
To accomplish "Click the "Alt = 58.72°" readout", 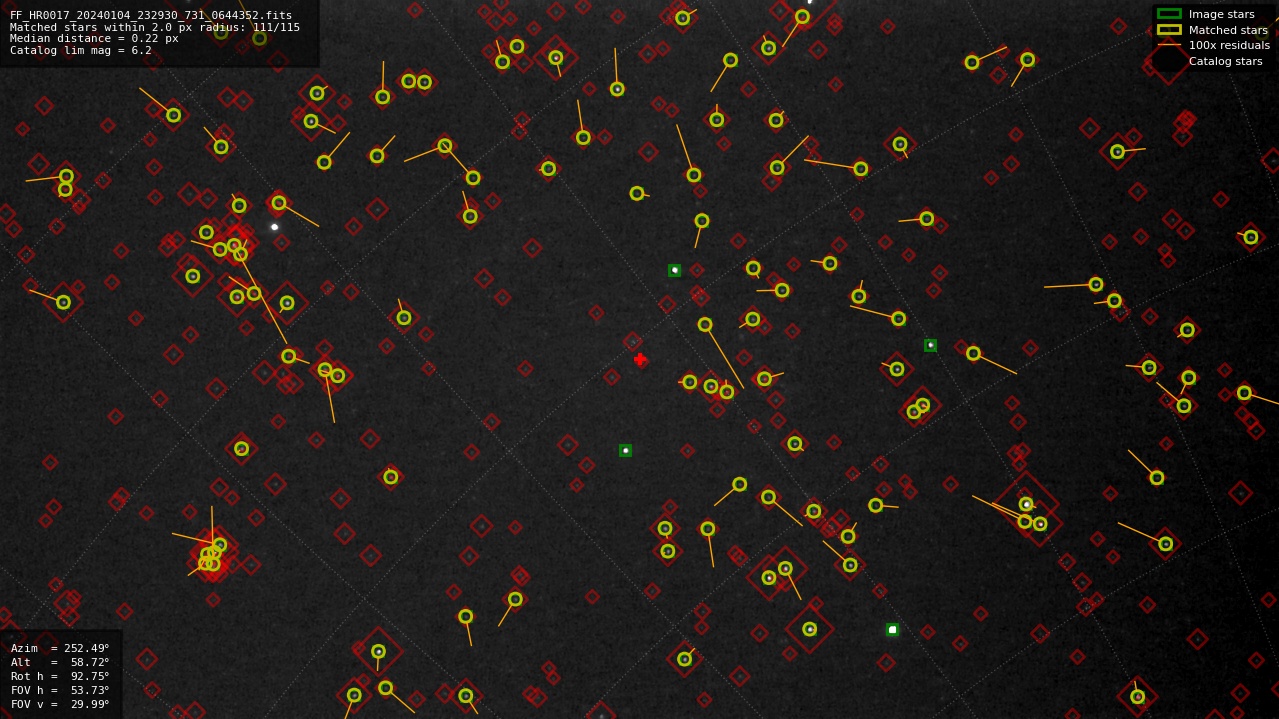I will tap(60, 662).
